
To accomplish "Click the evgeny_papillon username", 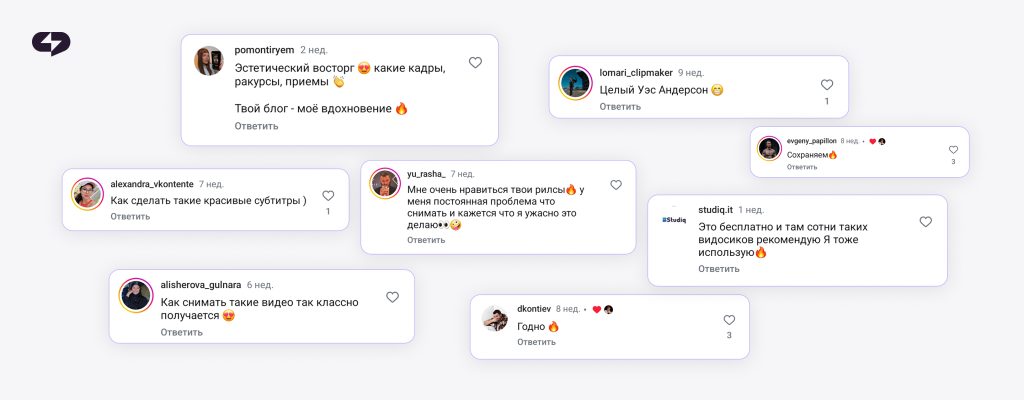I will pos(812,141).
